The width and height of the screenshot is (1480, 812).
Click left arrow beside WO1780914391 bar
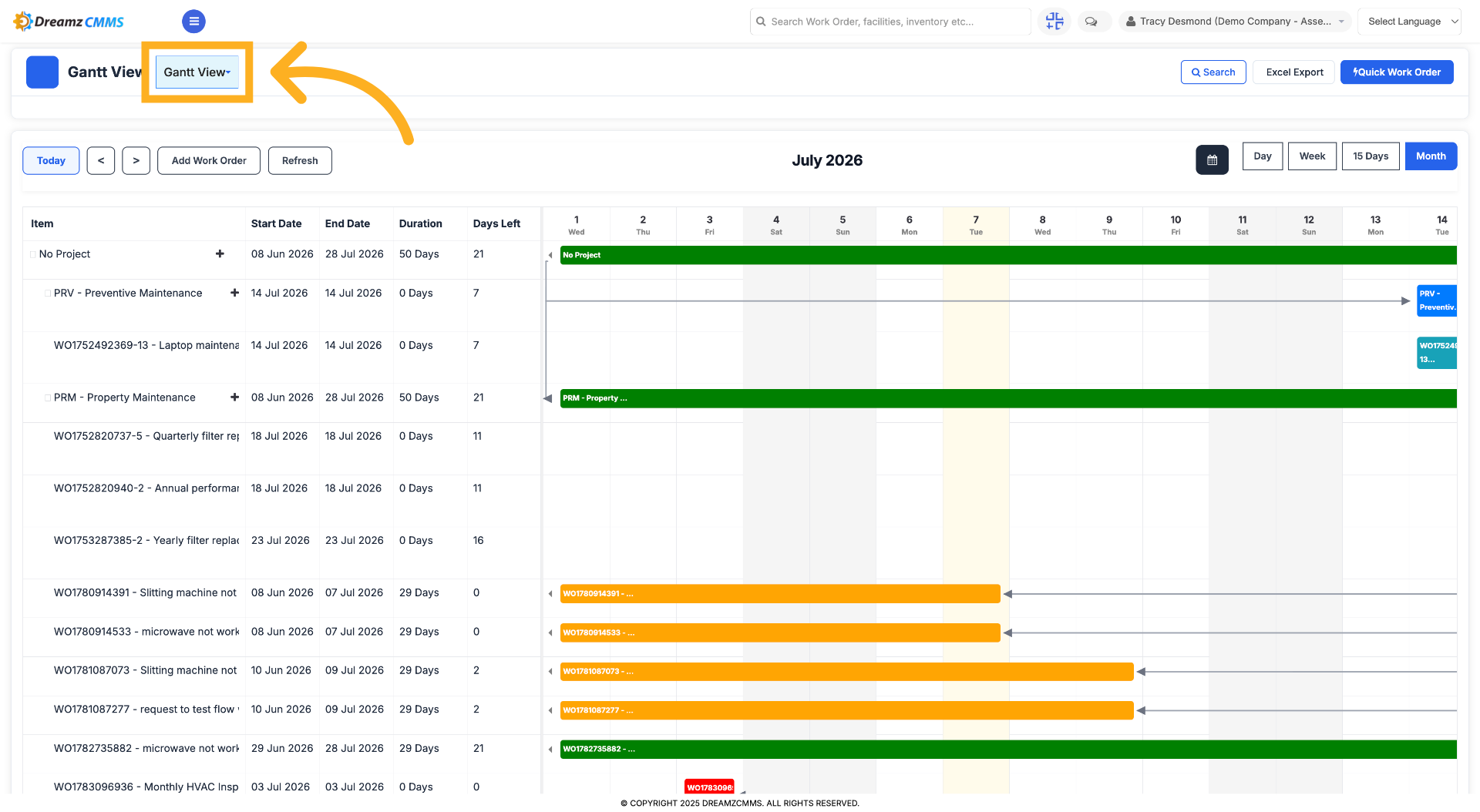pyautogui.click(x=550, y=594)
